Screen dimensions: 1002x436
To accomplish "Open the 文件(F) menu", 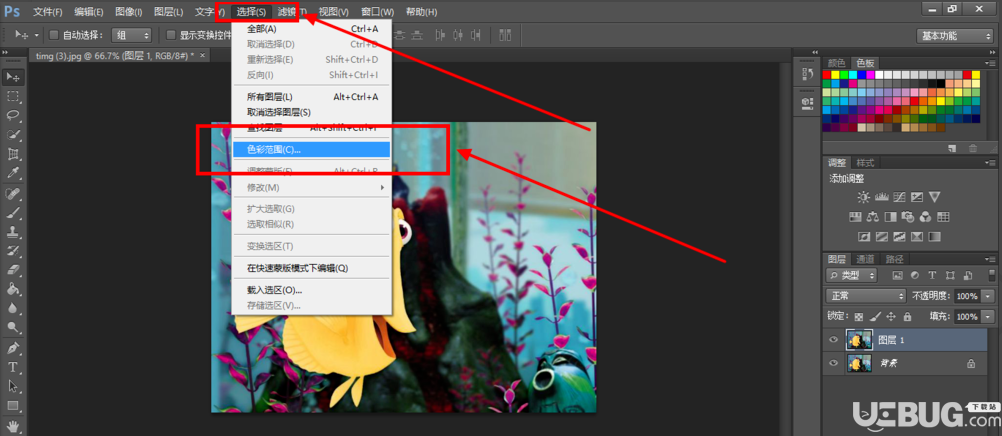I will pyautogui.click(x=48, y=12).
